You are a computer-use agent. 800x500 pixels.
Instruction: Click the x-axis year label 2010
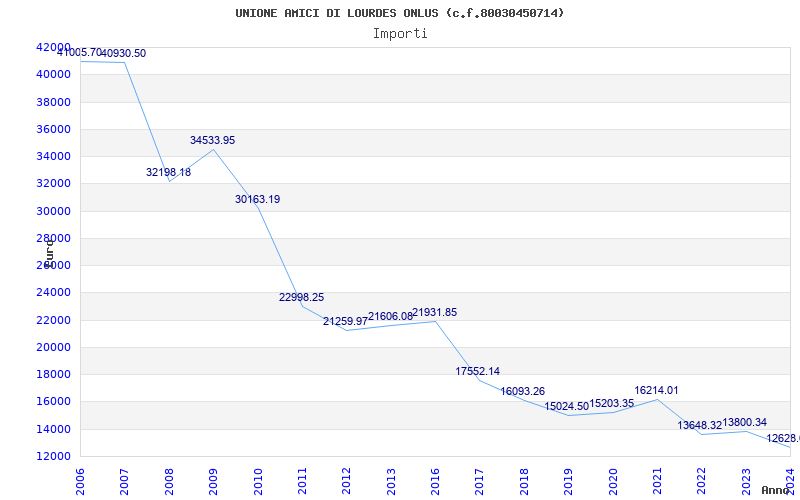pos(258,482)
